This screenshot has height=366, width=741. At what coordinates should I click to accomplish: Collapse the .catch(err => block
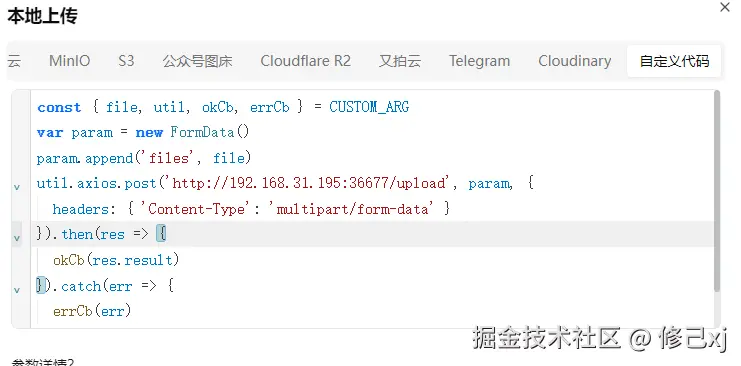tap(17, 290)
